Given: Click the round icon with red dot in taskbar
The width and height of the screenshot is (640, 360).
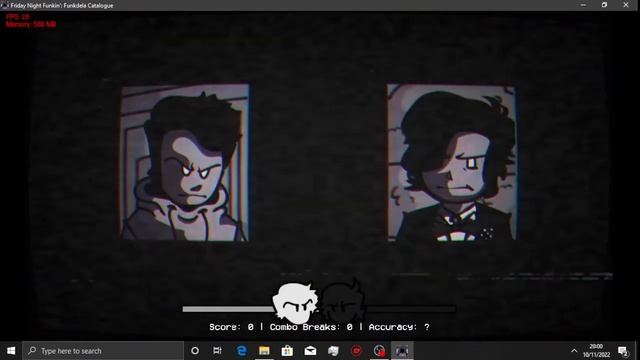Looking at the screenshot, I should (379, 351).
